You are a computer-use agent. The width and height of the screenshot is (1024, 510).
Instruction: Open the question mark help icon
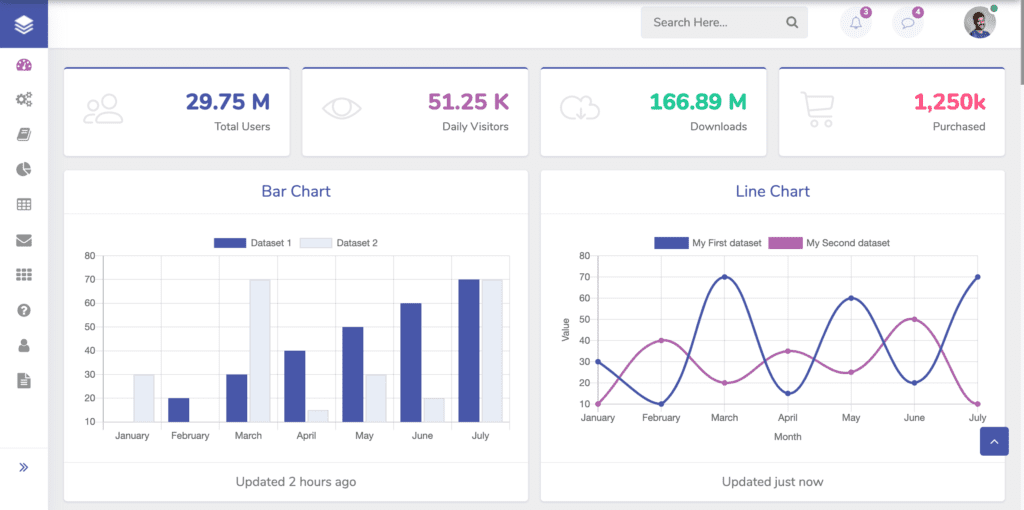coord(24,310)
